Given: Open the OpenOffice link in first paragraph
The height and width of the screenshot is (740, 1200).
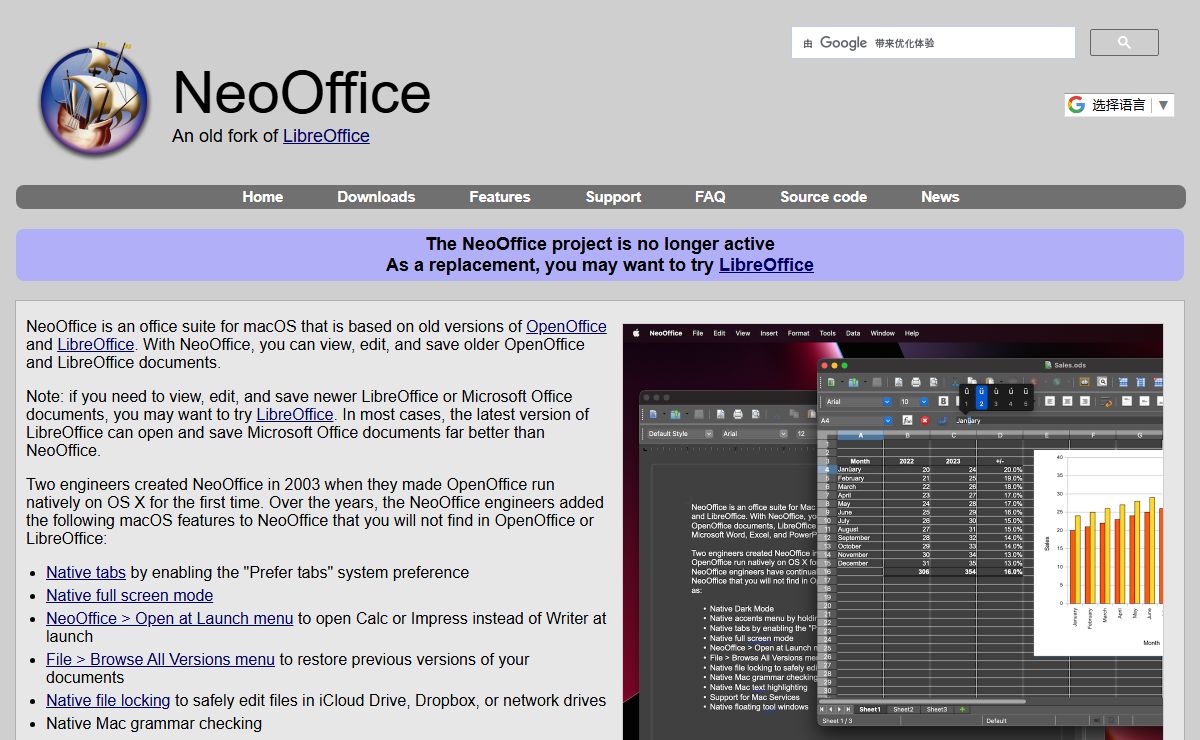Looking at the screenshot, I should (x=566, y=327).
